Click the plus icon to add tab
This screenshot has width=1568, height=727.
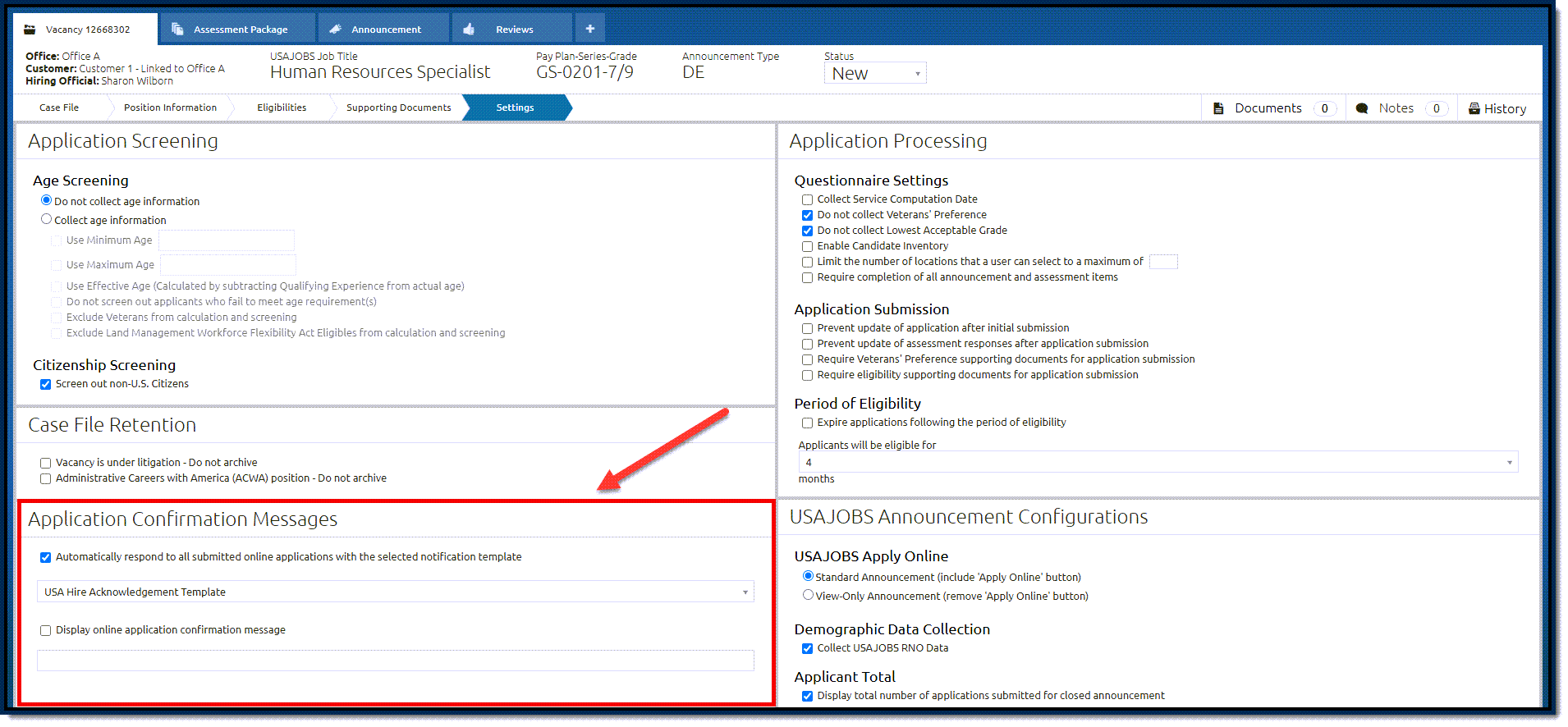589,29
